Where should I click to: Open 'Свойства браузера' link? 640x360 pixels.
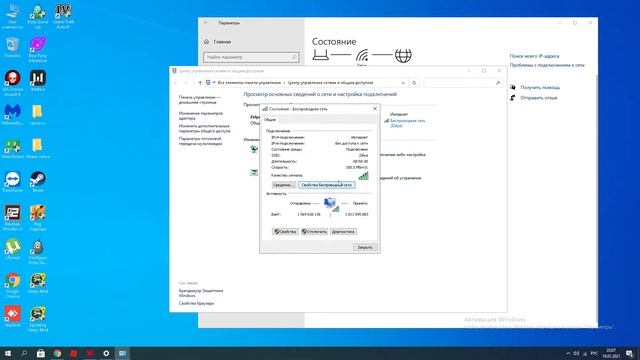[196, 304]
